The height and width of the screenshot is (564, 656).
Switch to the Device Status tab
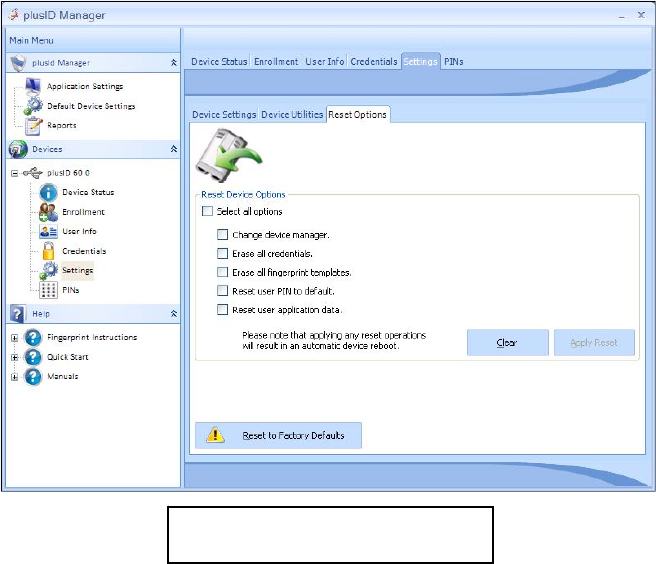pyautogui.click(x=219, y=62)
